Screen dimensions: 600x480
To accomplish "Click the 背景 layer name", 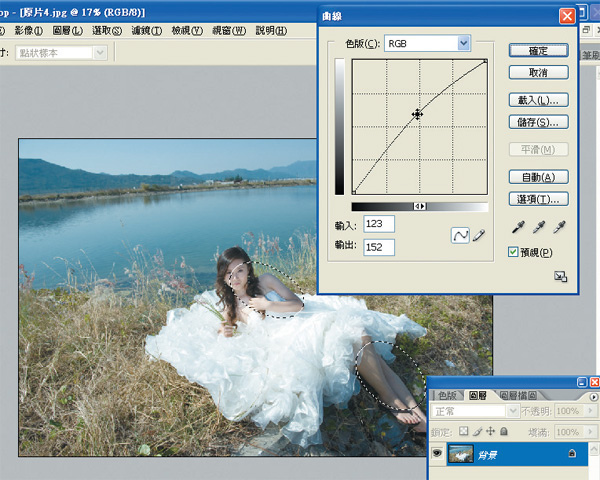I will tap(487, 455).
